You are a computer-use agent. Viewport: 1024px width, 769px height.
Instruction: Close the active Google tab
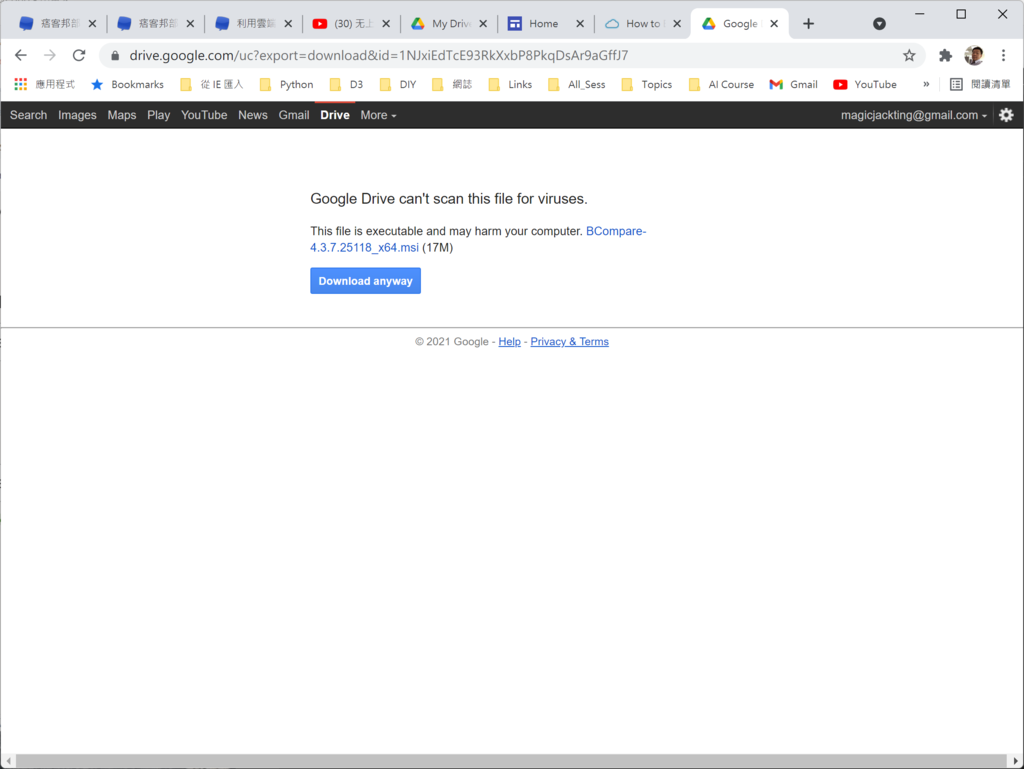click(x=774, y=24)
